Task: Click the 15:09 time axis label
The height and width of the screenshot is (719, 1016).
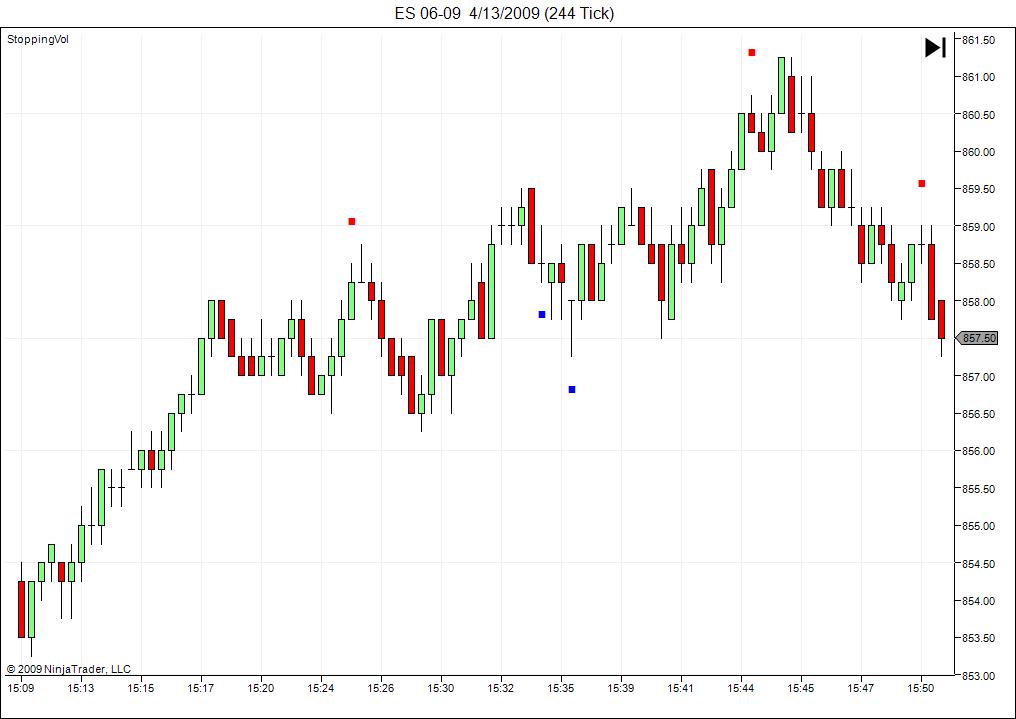Action: pos(21,688)
